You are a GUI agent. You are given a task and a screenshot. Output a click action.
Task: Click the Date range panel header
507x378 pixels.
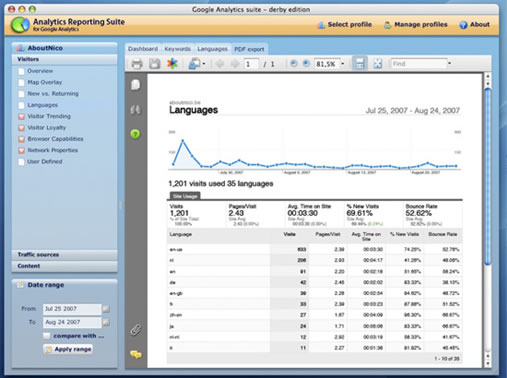(x=65, y=285)
